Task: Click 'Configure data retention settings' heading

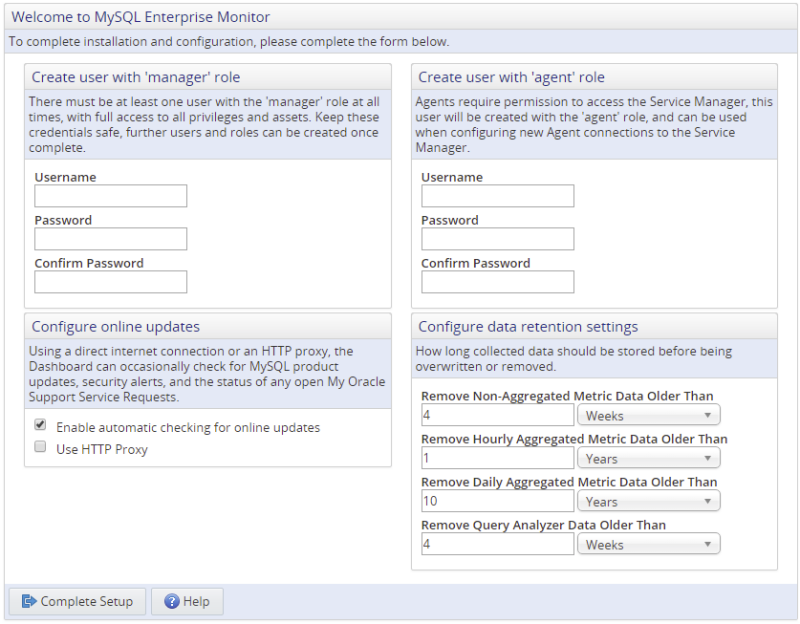Action: click(528, 327)
